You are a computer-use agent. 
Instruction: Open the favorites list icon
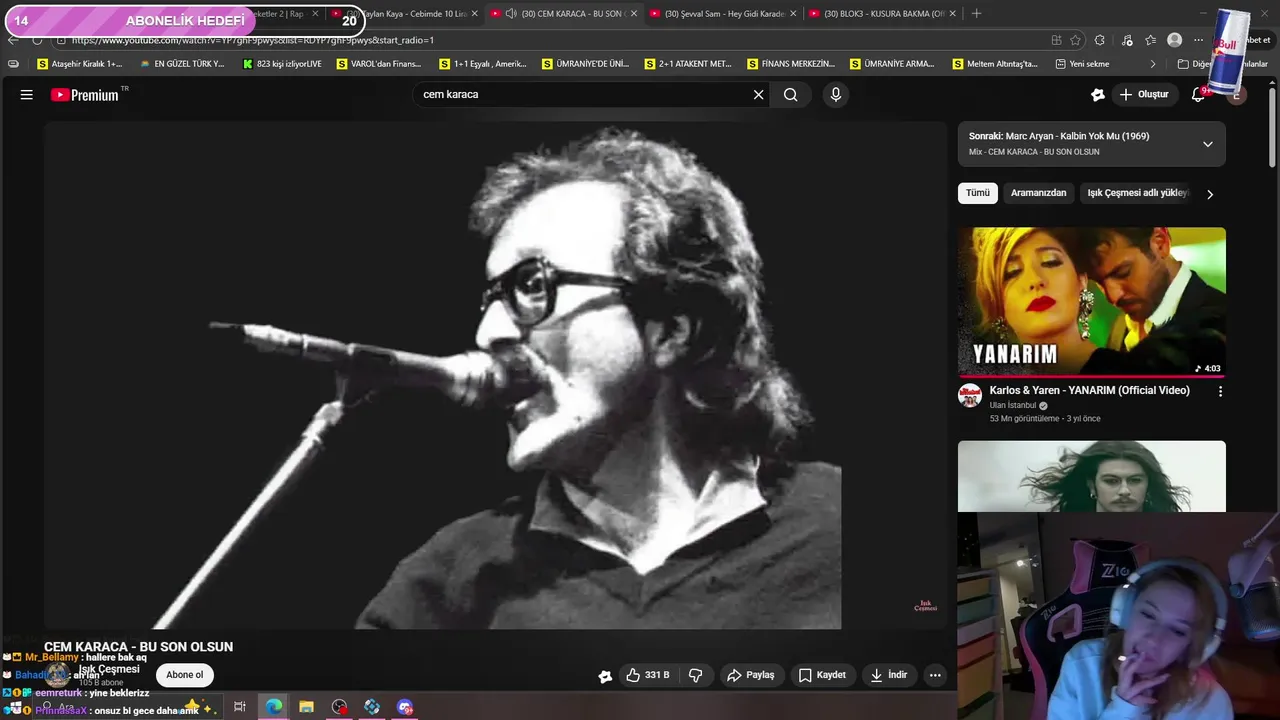pyautogui.click(x=1151, y=40)
